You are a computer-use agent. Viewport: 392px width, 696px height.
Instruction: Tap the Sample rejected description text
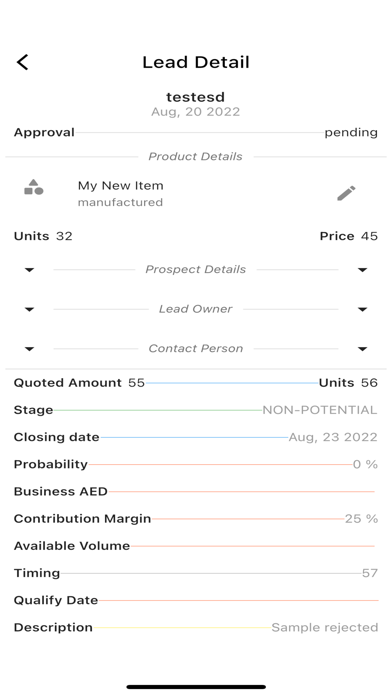[325, 627]
